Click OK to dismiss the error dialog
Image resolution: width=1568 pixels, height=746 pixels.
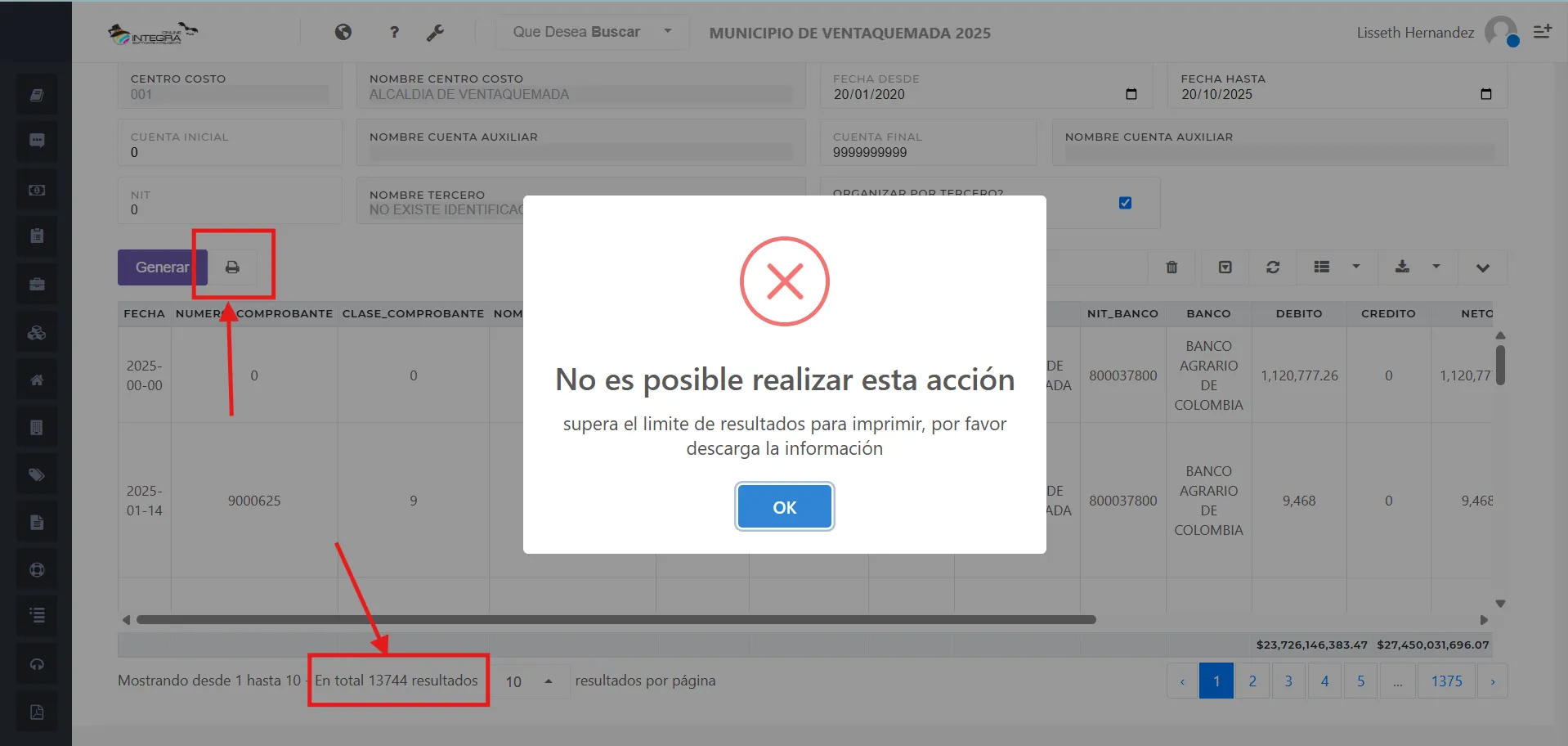[x=783, y=506]
